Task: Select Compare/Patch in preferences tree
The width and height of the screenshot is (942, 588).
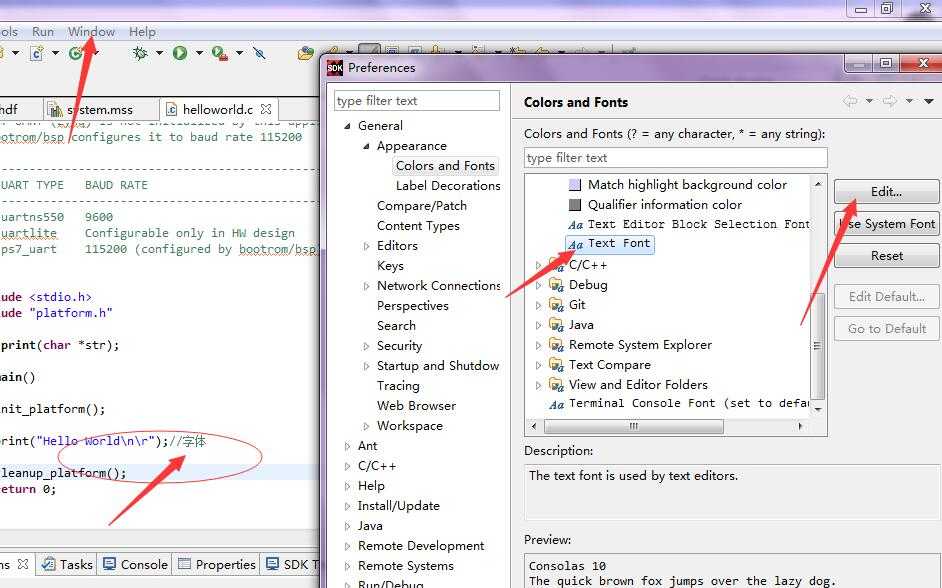Action: pyautogui.click(x=422, y=205)
